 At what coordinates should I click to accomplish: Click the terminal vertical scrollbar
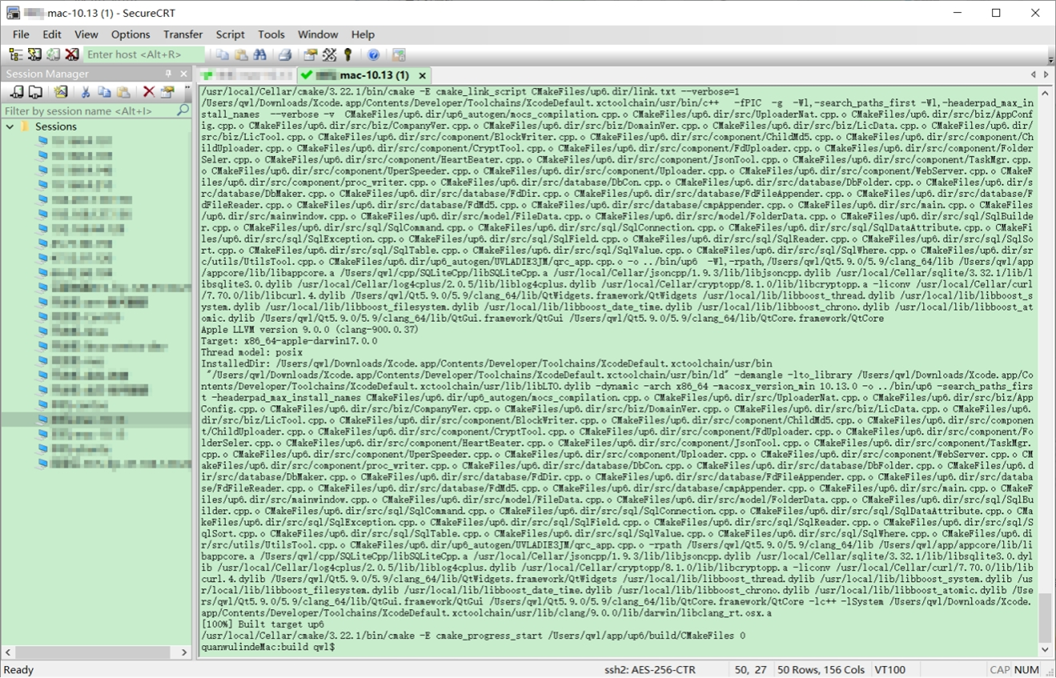1045,360
